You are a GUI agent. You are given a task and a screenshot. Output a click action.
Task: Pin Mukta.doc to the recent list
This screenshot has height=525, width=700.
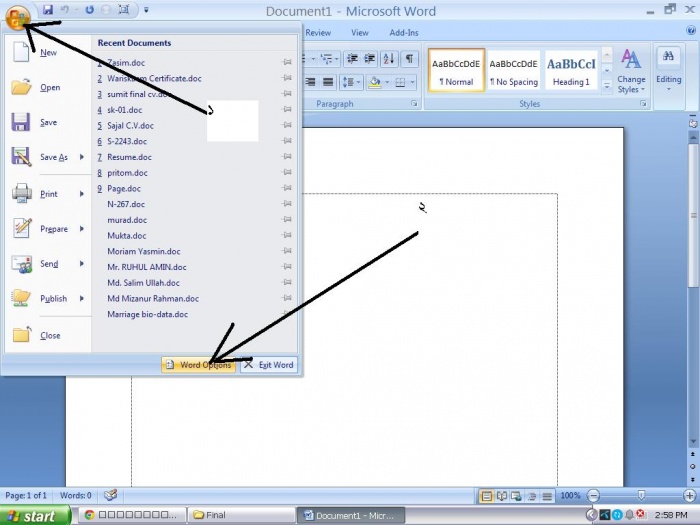click(x=287, y=235)
